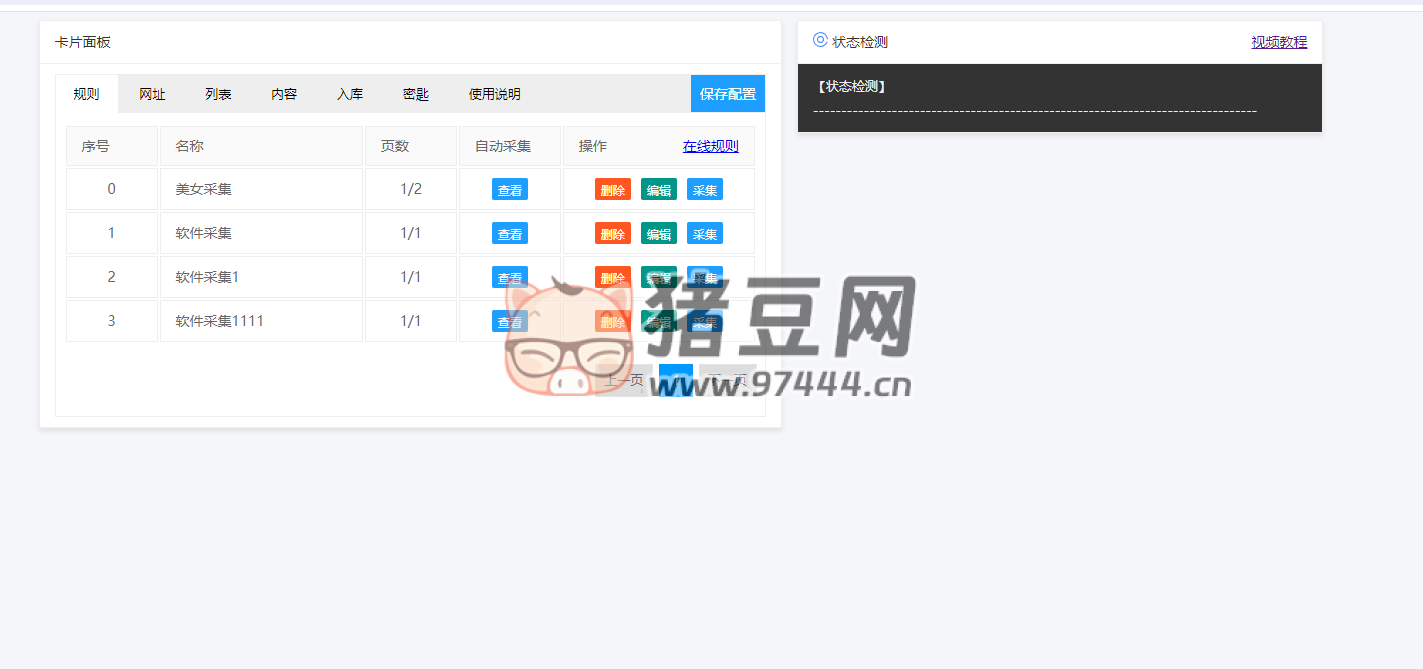Click the status detection circle icon
This screenshot has height=669, width=1423.
point(820,40)
